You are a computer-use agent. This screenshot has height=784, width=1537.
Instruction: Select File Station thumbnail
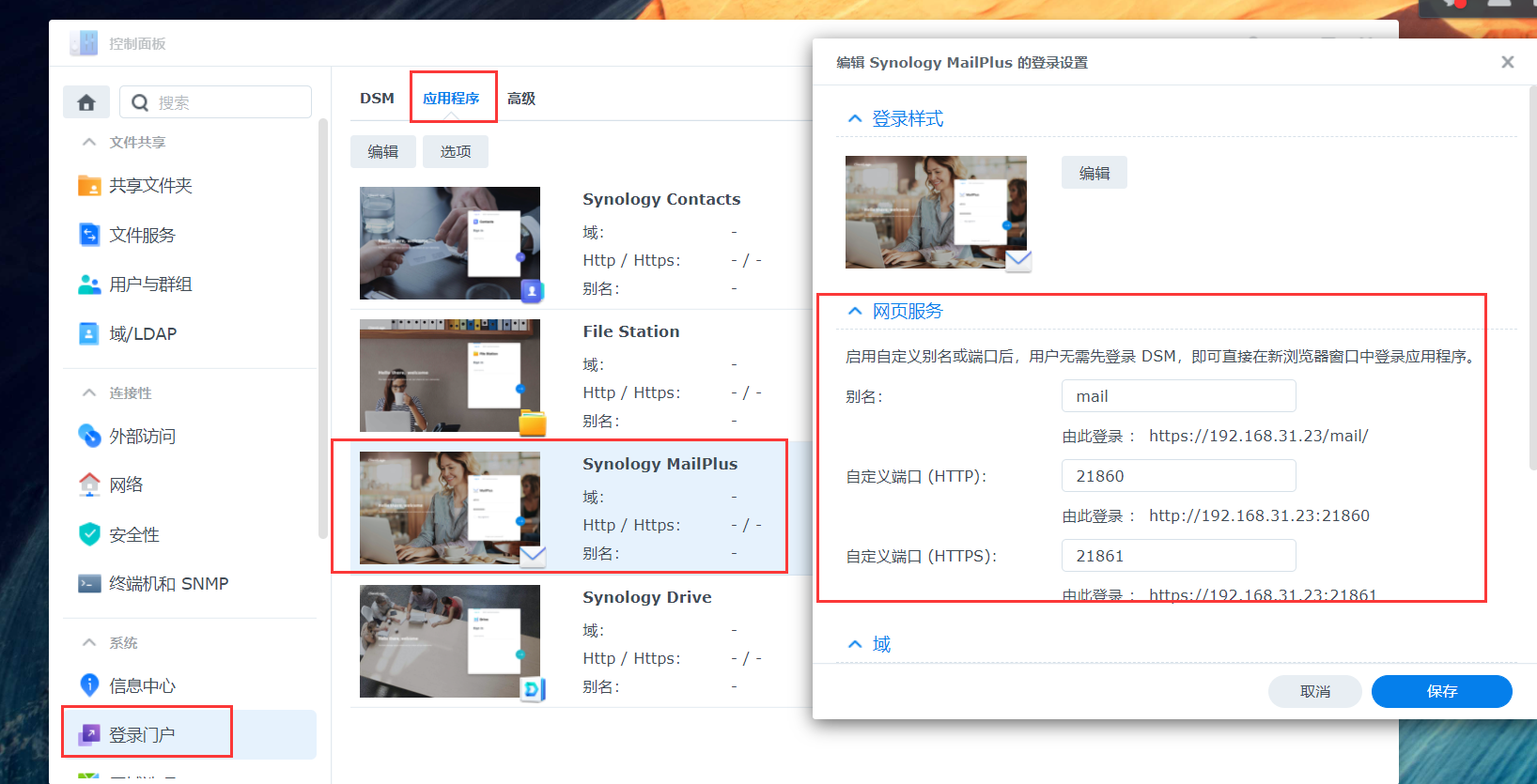450,376
